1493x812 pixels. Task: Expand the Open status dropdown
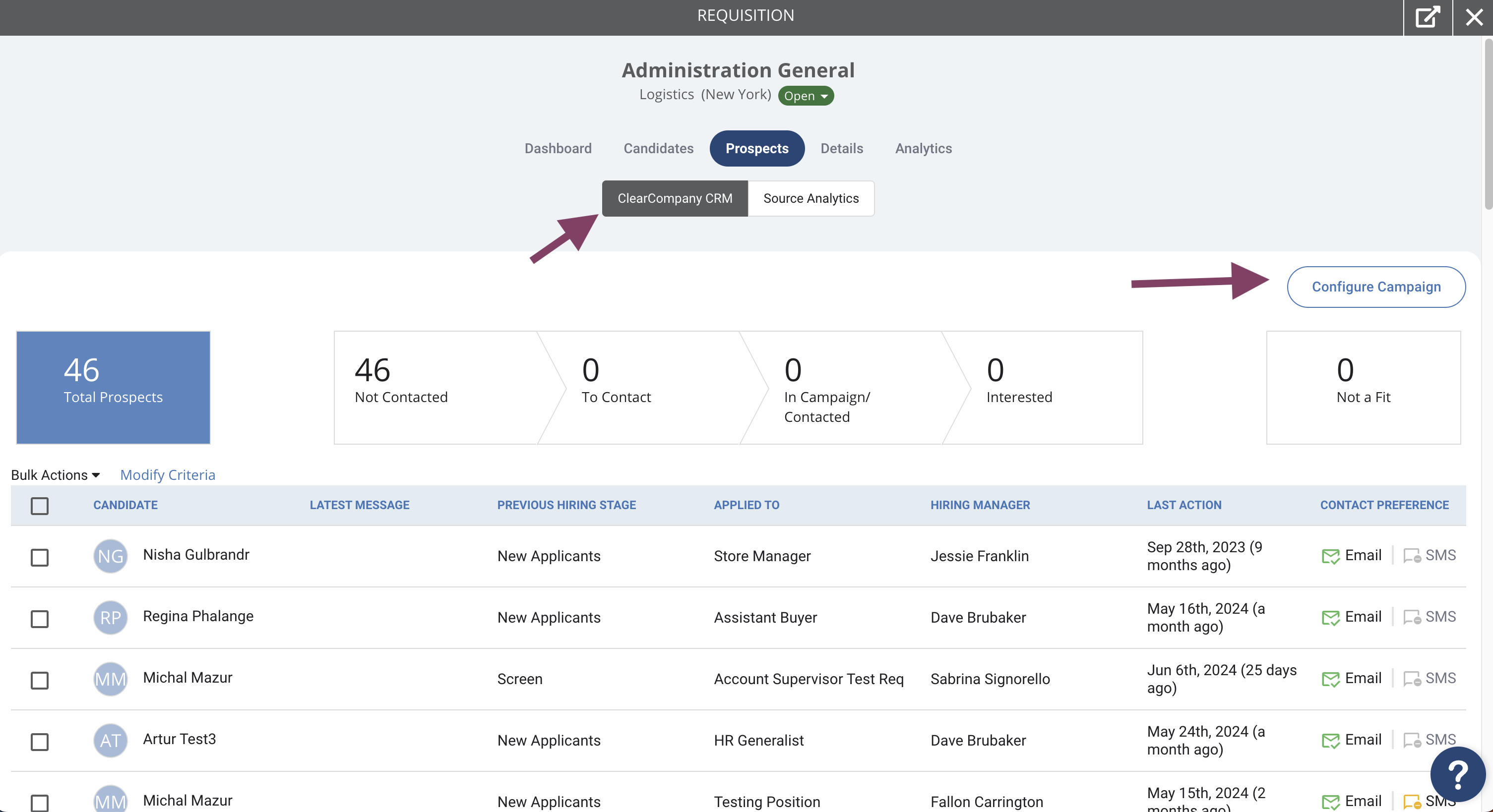coord(806,96)
